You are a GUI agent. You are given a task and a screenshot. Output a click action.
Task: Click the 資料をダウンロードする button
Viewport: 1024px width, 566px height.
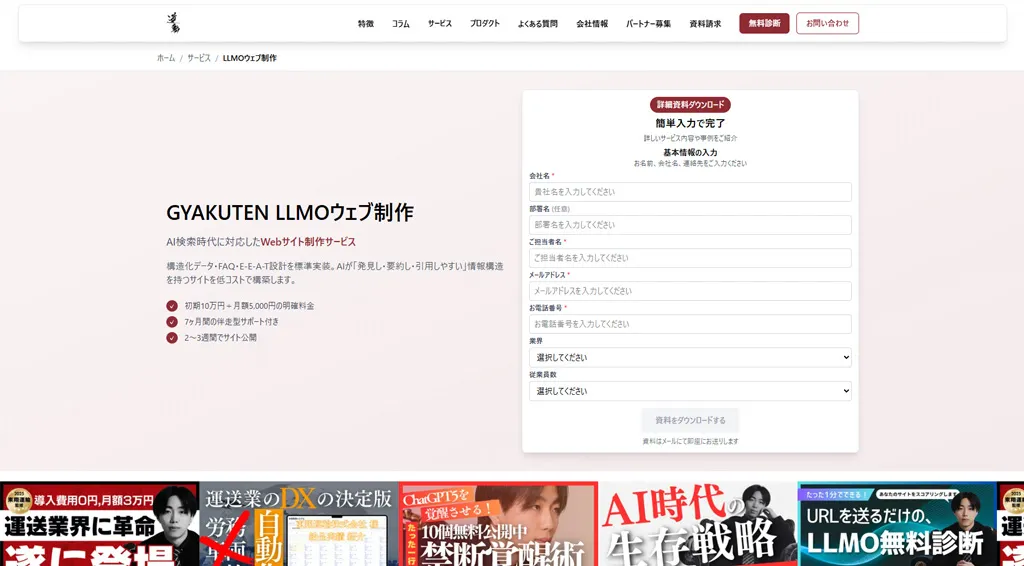point(690,420)
